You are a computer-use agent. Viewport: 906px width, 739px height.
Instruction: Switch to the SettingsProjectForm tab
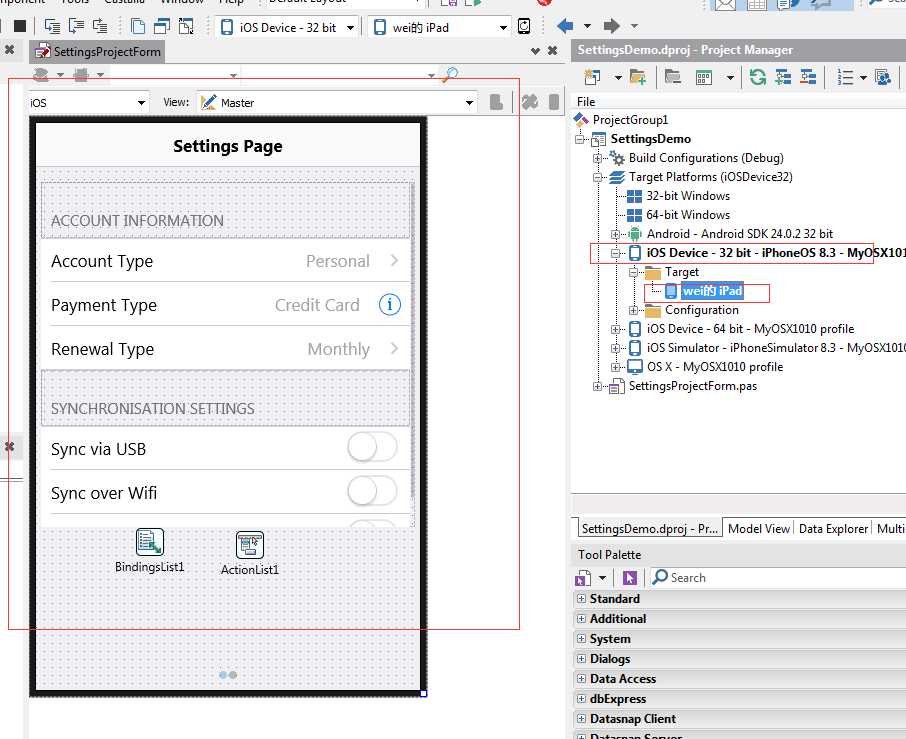[x=98, y=51]
